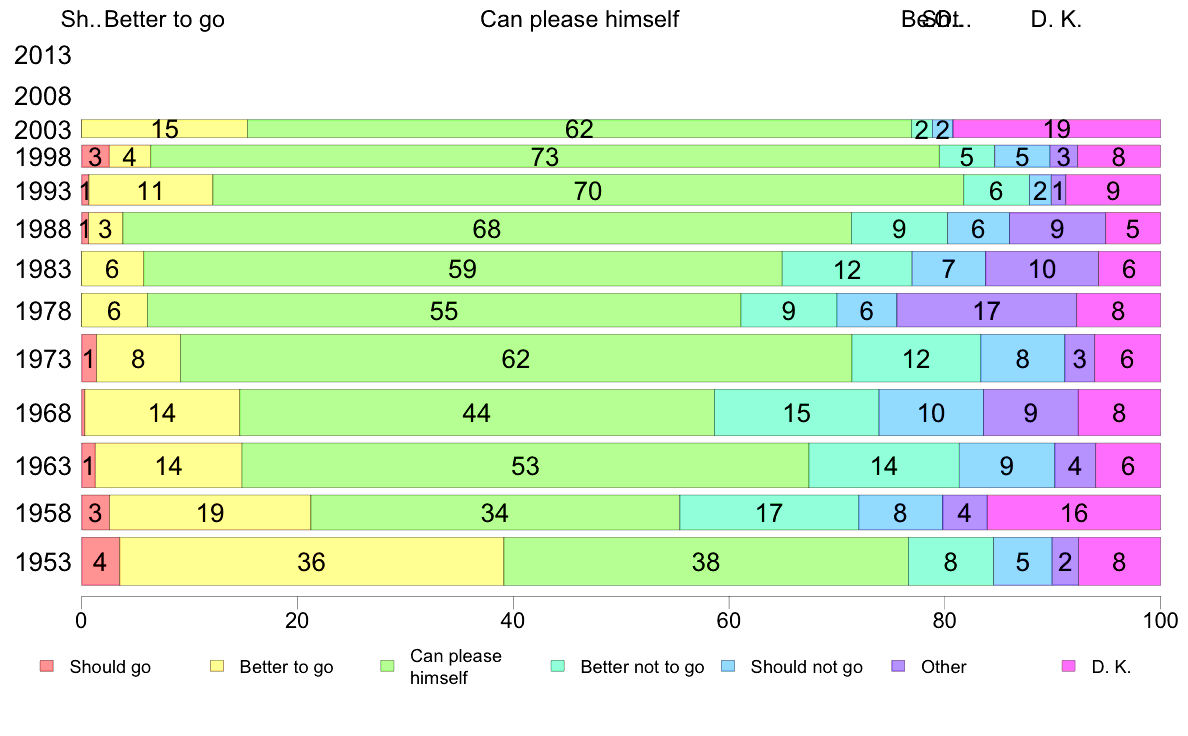Click the 1953 Should go segment labeled 4

coord(100,562)
